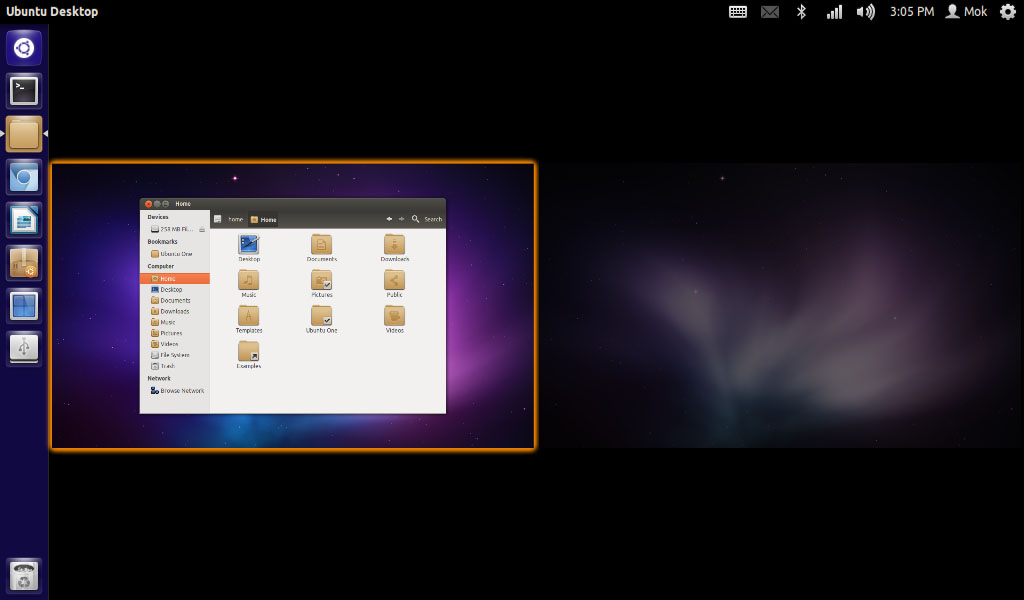Open Documents folder icon in Home window
This screenshot has height=600, width=1024.
click(x=321, y=248)
